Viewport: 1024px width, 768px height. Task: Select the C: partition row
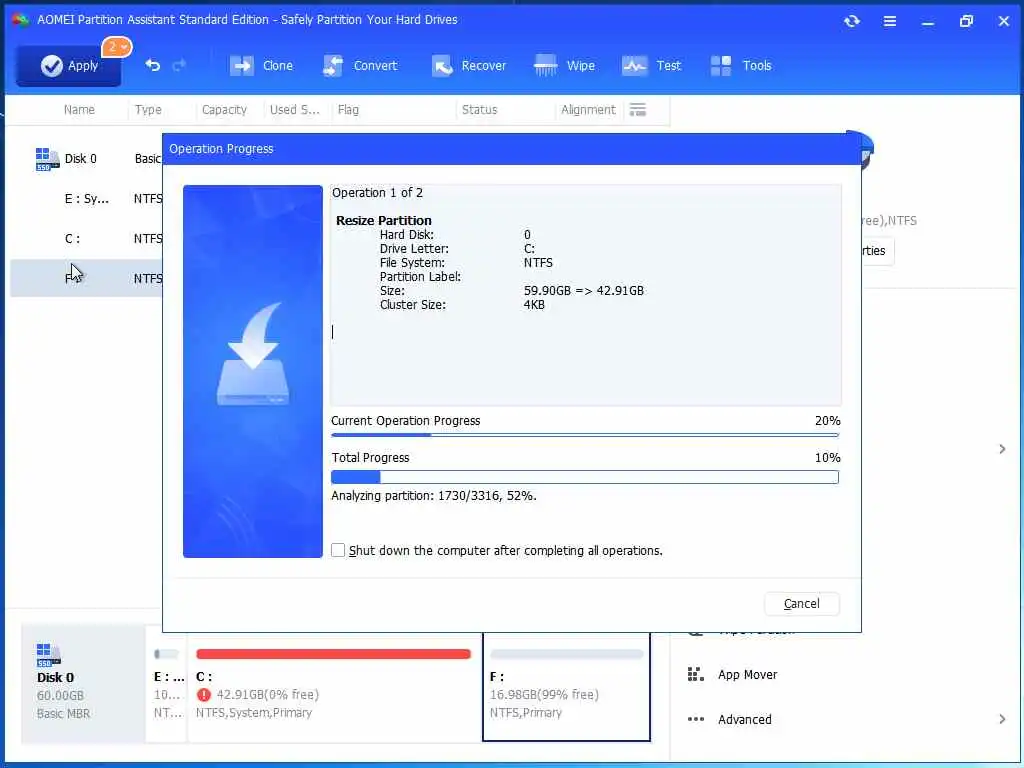pos(87,238)
